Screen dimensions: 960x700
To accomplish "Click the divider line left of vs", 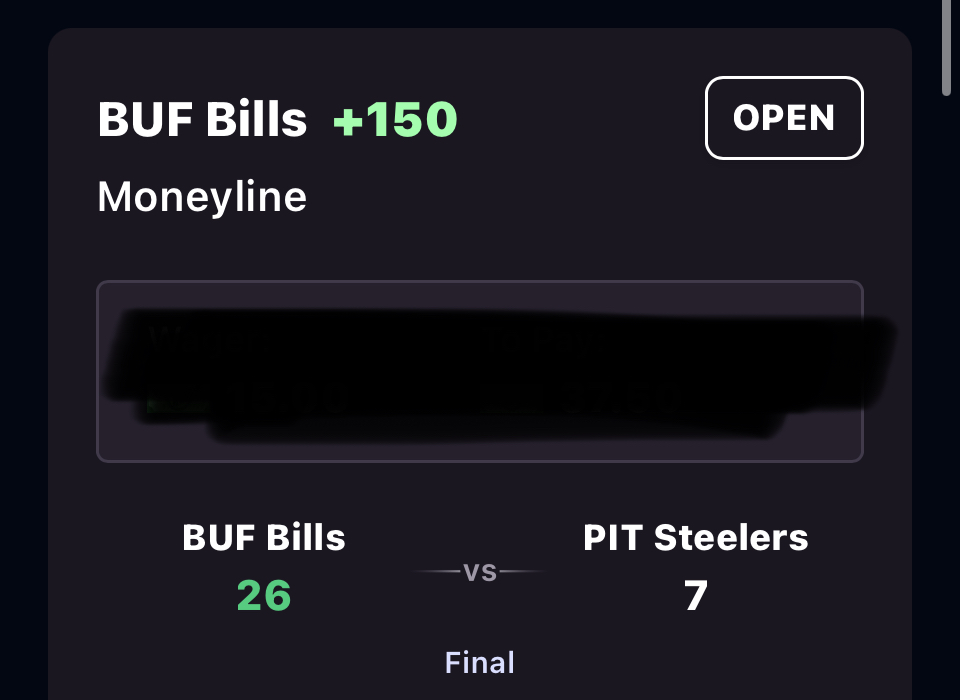I will 436,572.
